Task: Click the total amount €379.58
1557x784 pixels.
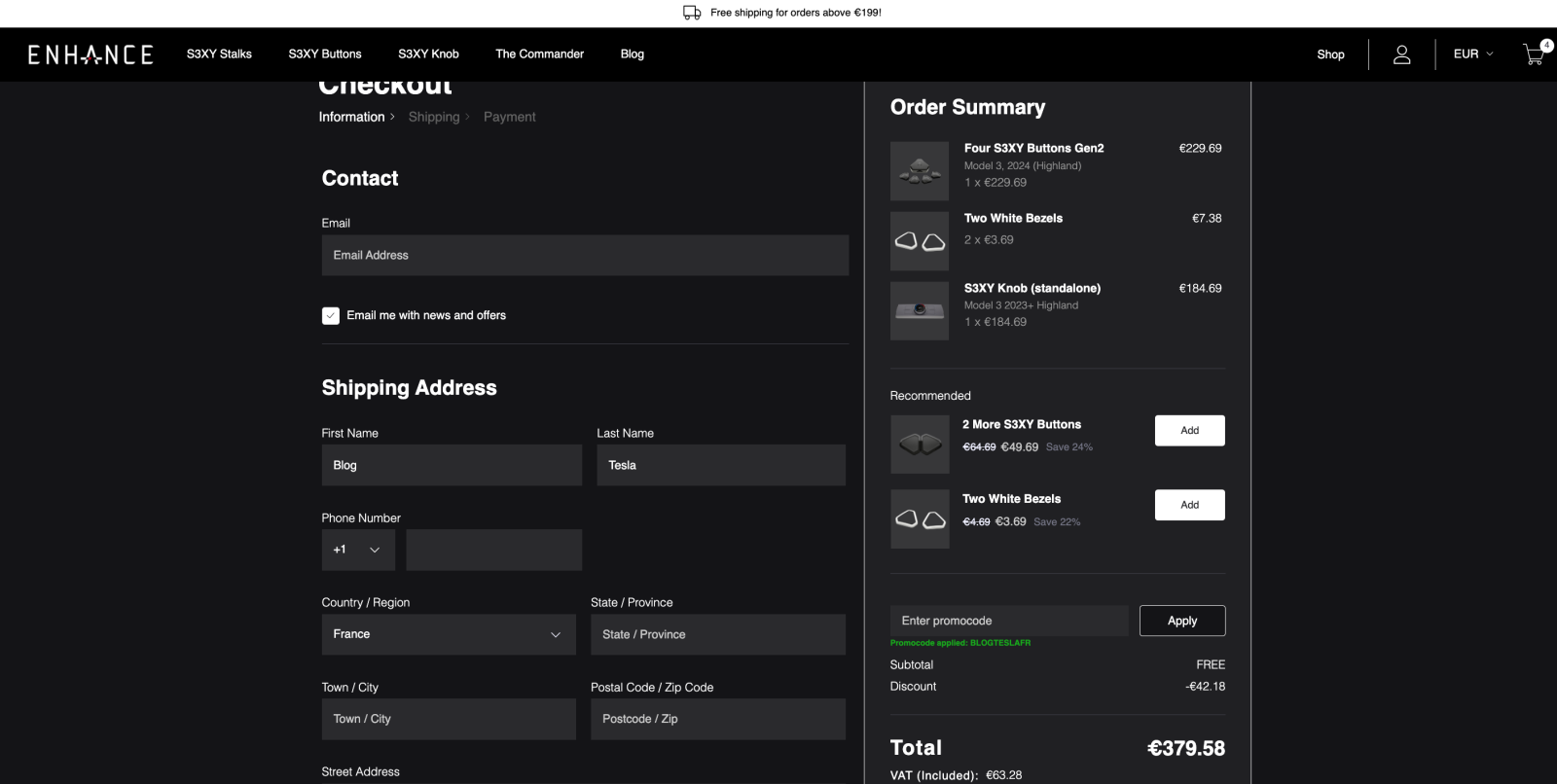Action: [x=1186, y=748]
